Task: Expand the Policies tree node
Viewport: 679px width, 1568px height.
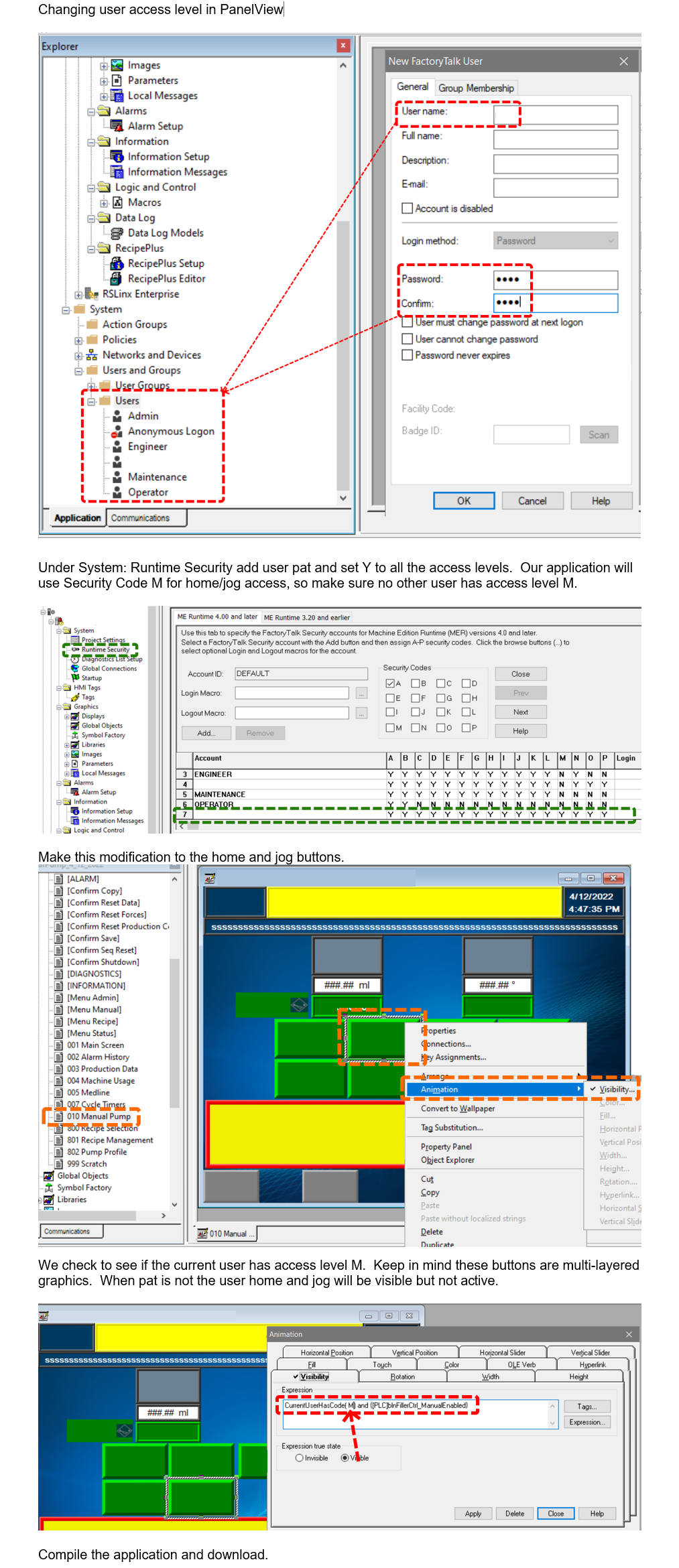Action: 78,340
